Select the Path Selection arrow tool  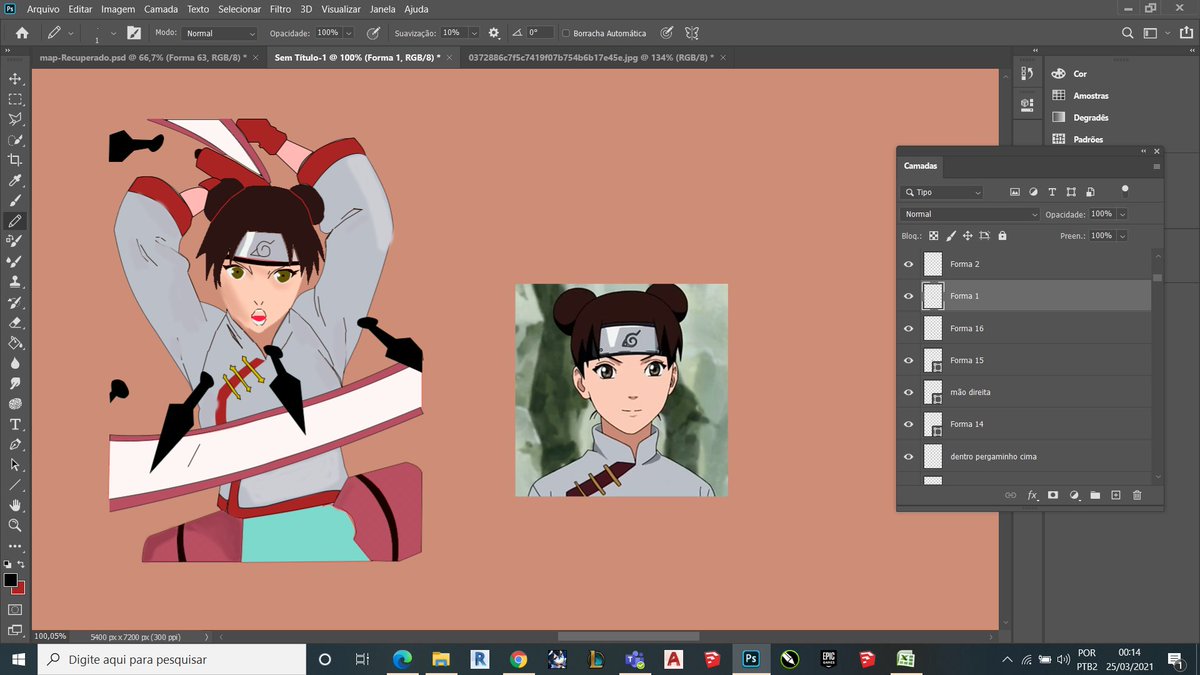click(x=15, y=464)
